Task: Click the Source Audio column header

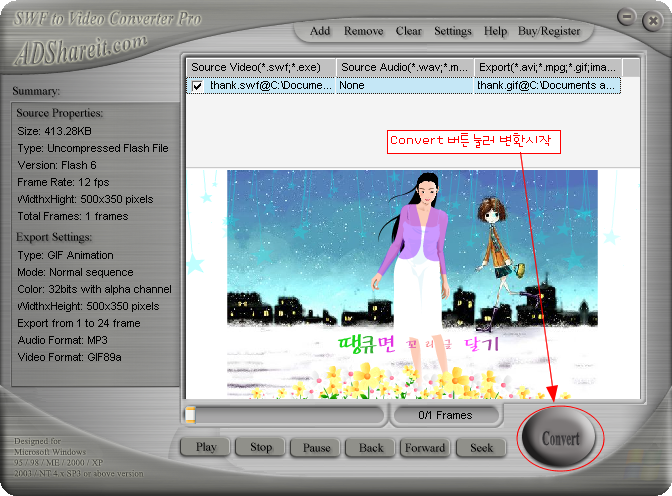Action: coord(405,67)
